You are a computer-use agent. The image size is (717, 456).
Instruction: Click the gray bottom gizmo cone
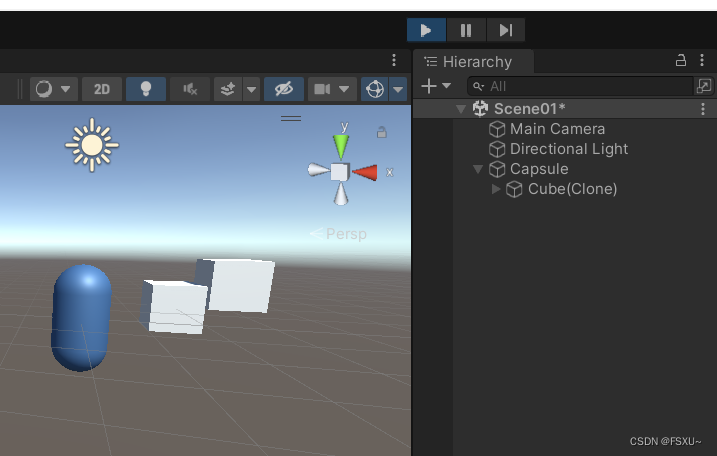pos(341,194)
